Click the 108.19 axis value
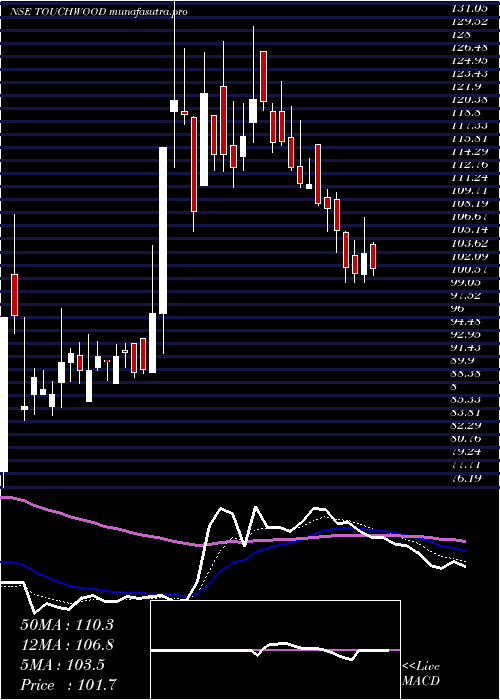 coord(470,204)
